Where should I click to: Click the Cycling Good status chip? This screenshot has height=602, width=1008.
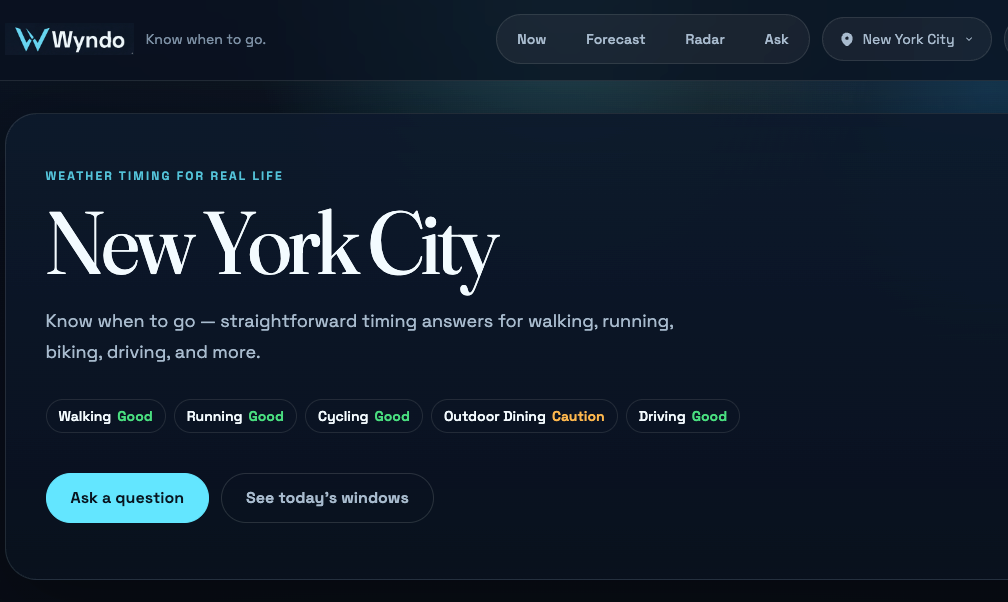point(363,416)
